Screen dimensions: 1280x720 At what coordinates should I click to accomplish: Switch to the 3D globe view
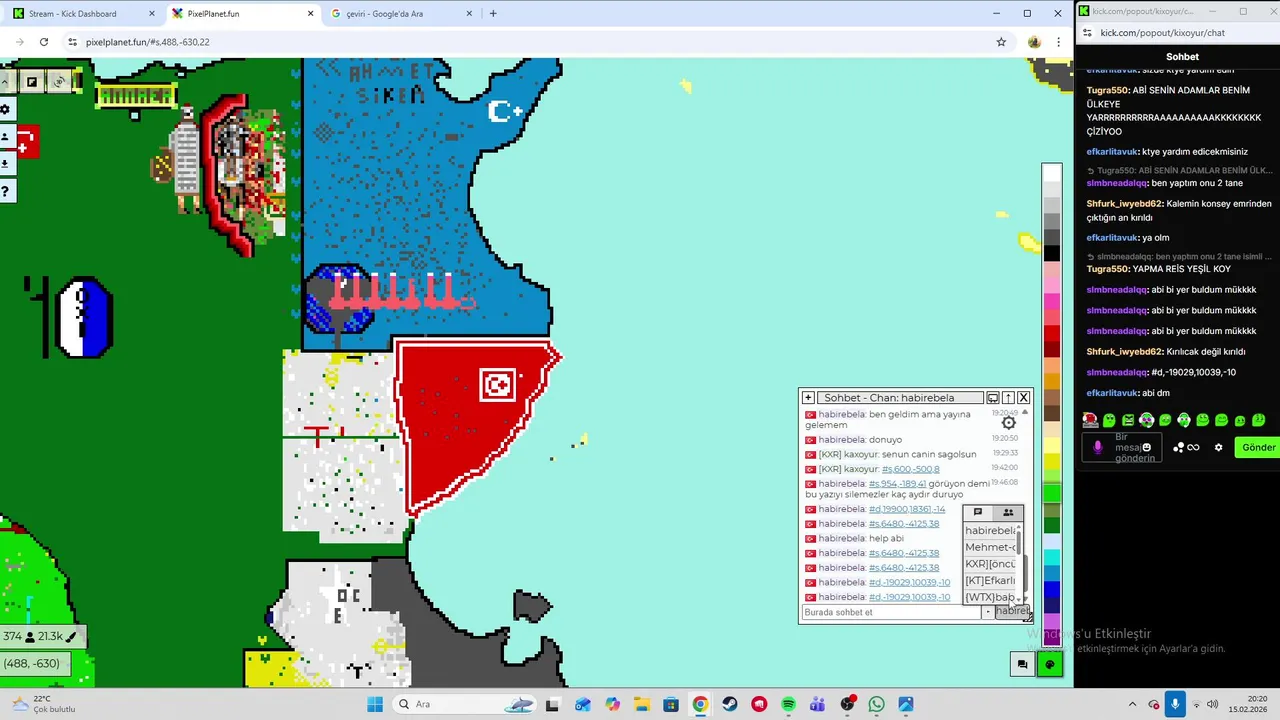[60, 81]
